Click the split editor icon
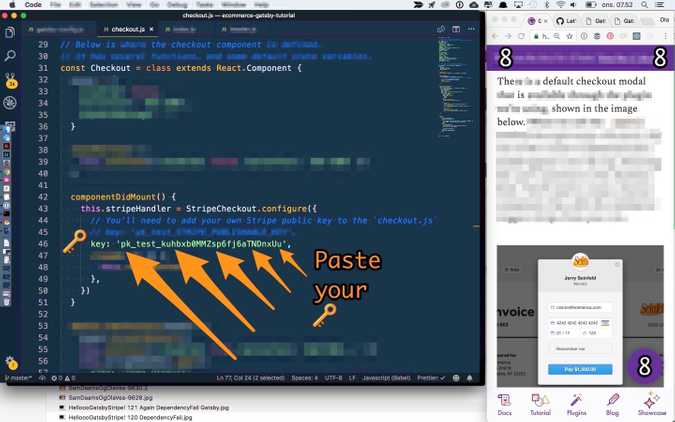 coord(456,30)
